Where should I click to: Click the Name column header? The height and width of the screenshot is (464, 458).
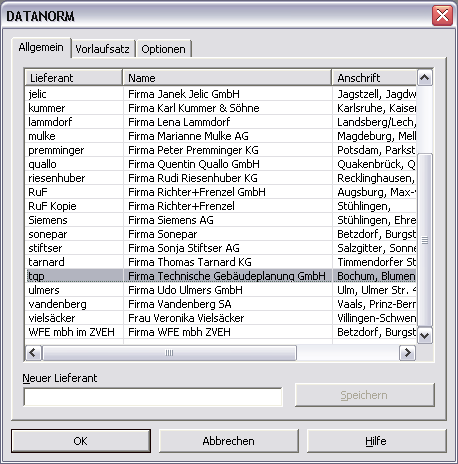[227, 78]
